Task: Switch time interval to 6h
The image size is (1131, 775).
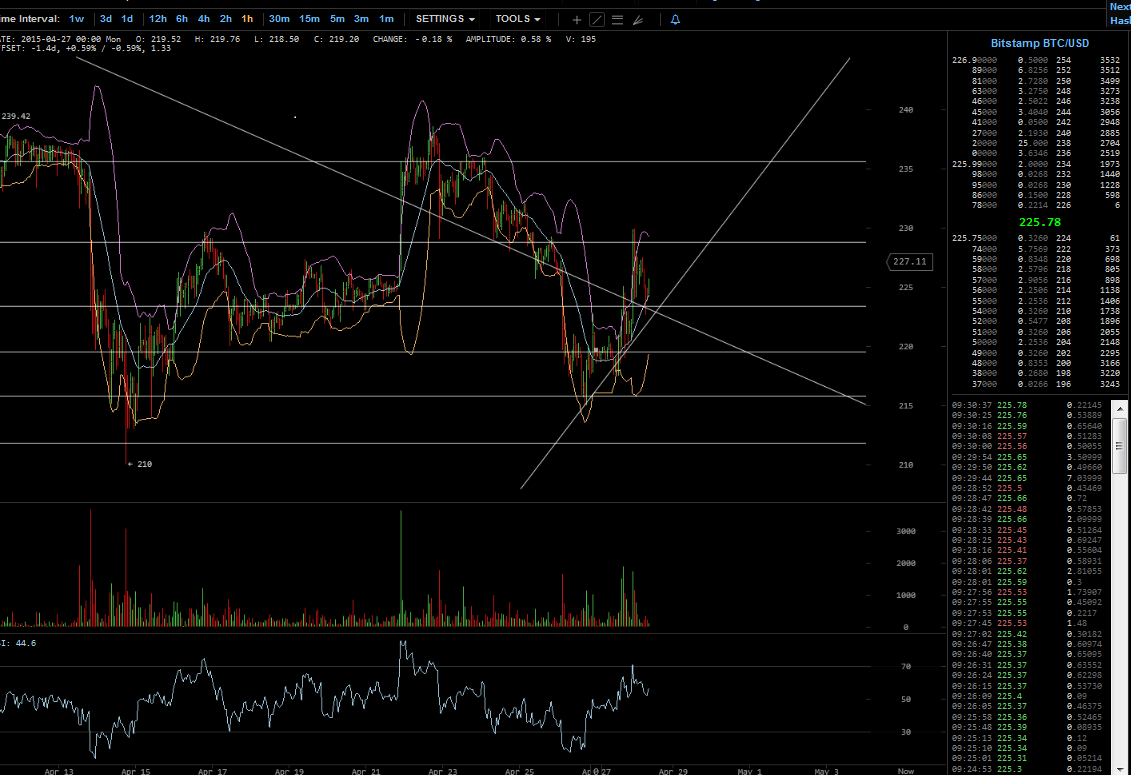Action: (182, 19)
